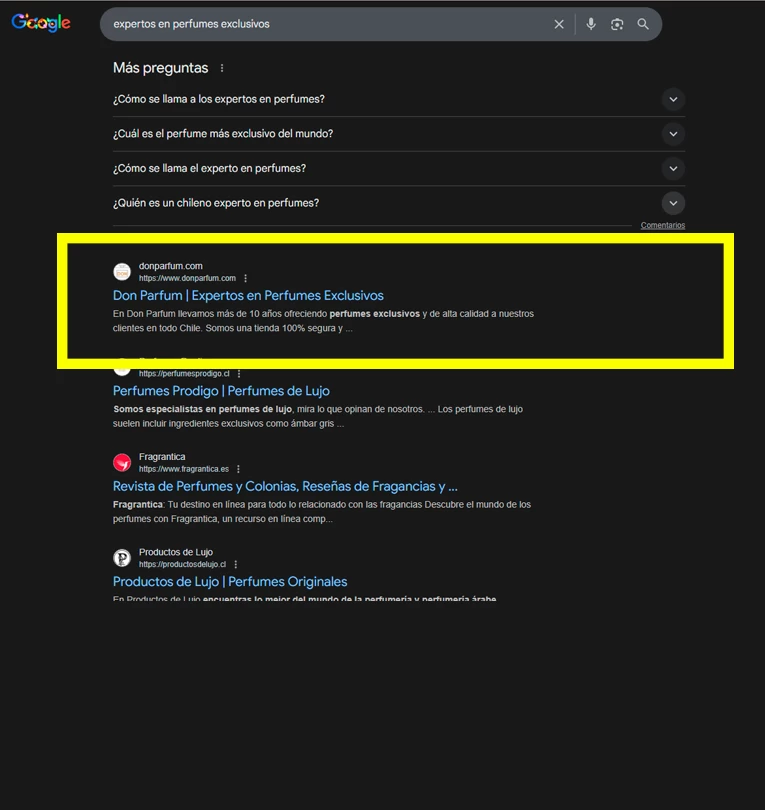Click the donparfum.com favicon
The width and height of the screenshot is (765, 810).
(x=122, y=272)
